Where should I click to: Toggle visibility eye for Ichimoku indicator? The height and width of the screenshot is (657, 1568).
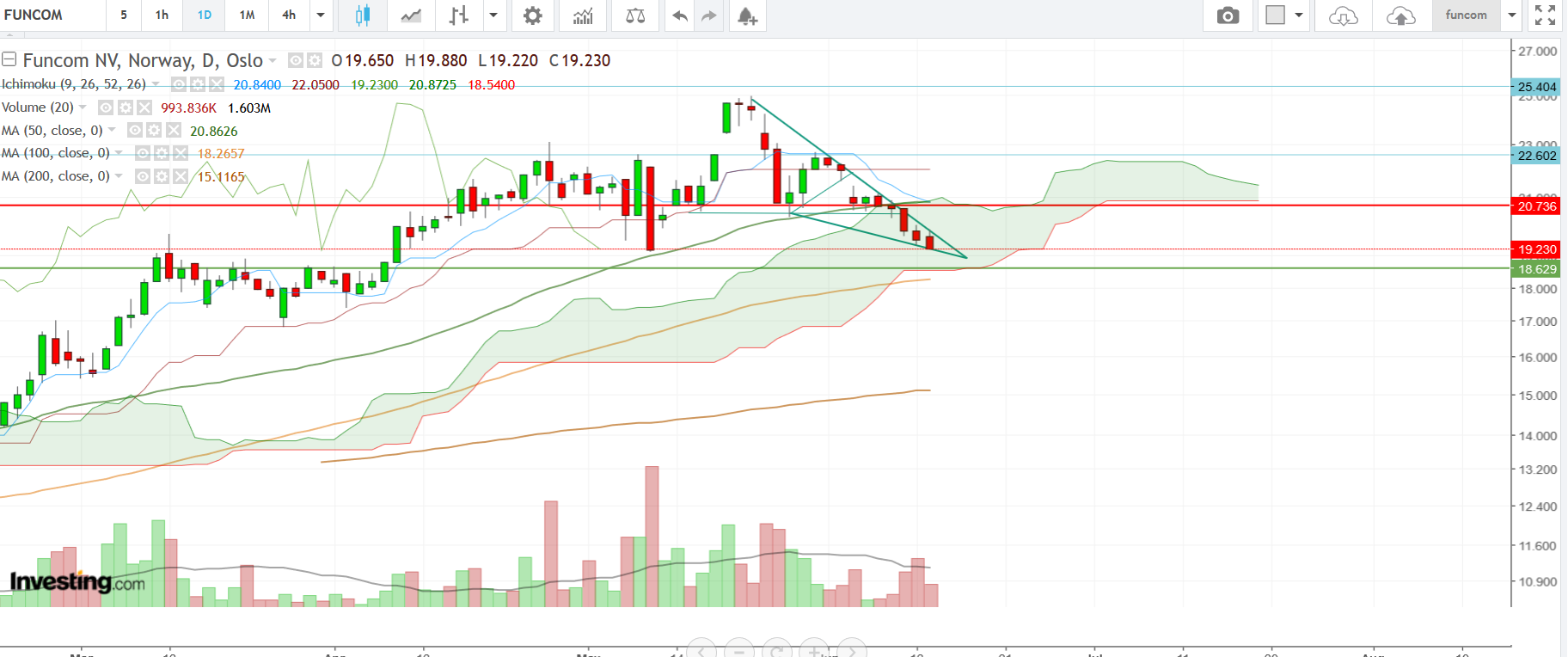coord(179,84)
